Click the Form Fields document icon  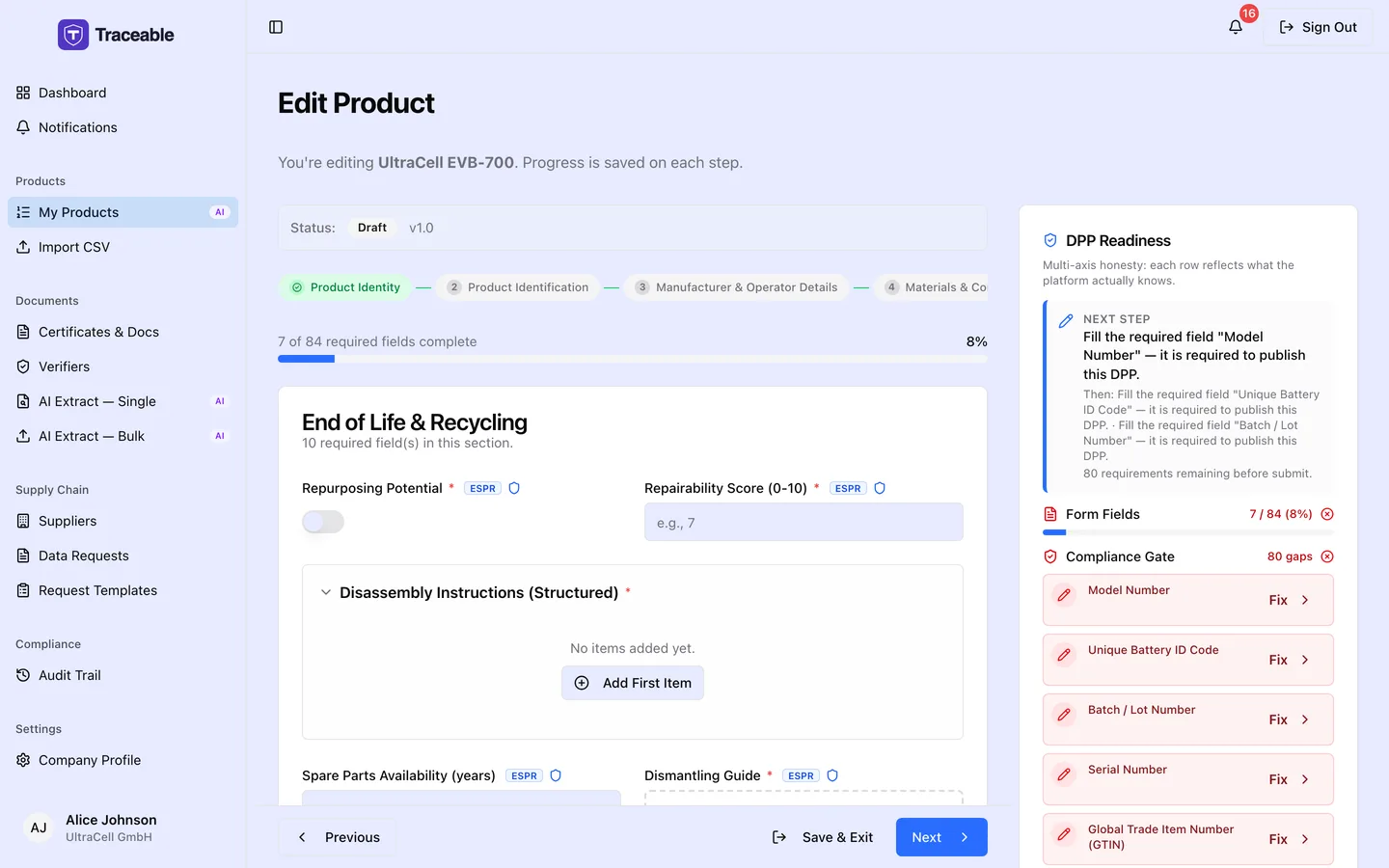1050,514
